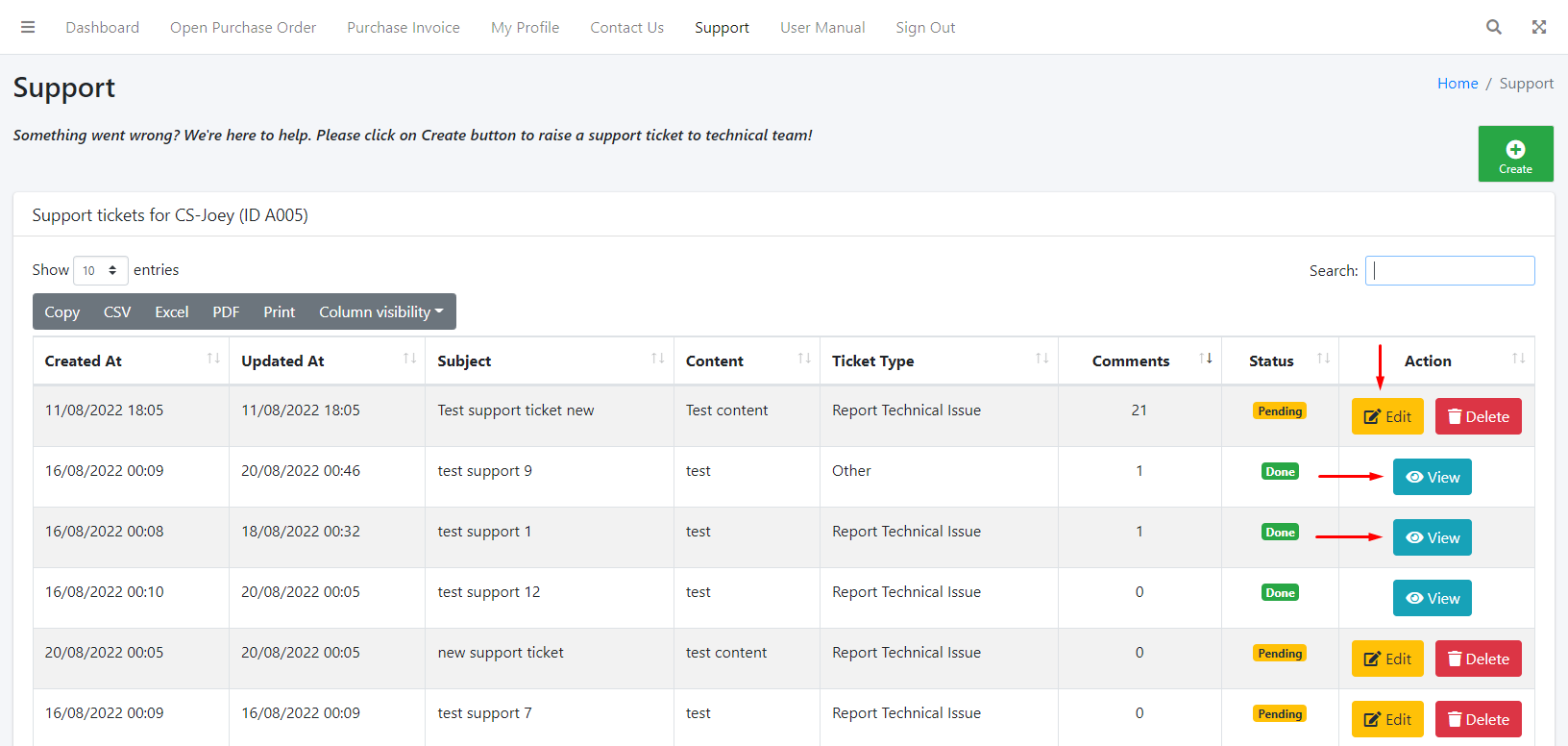Go to Open Purchase Order menu
1568x746 pixels.
pos(243,27)
